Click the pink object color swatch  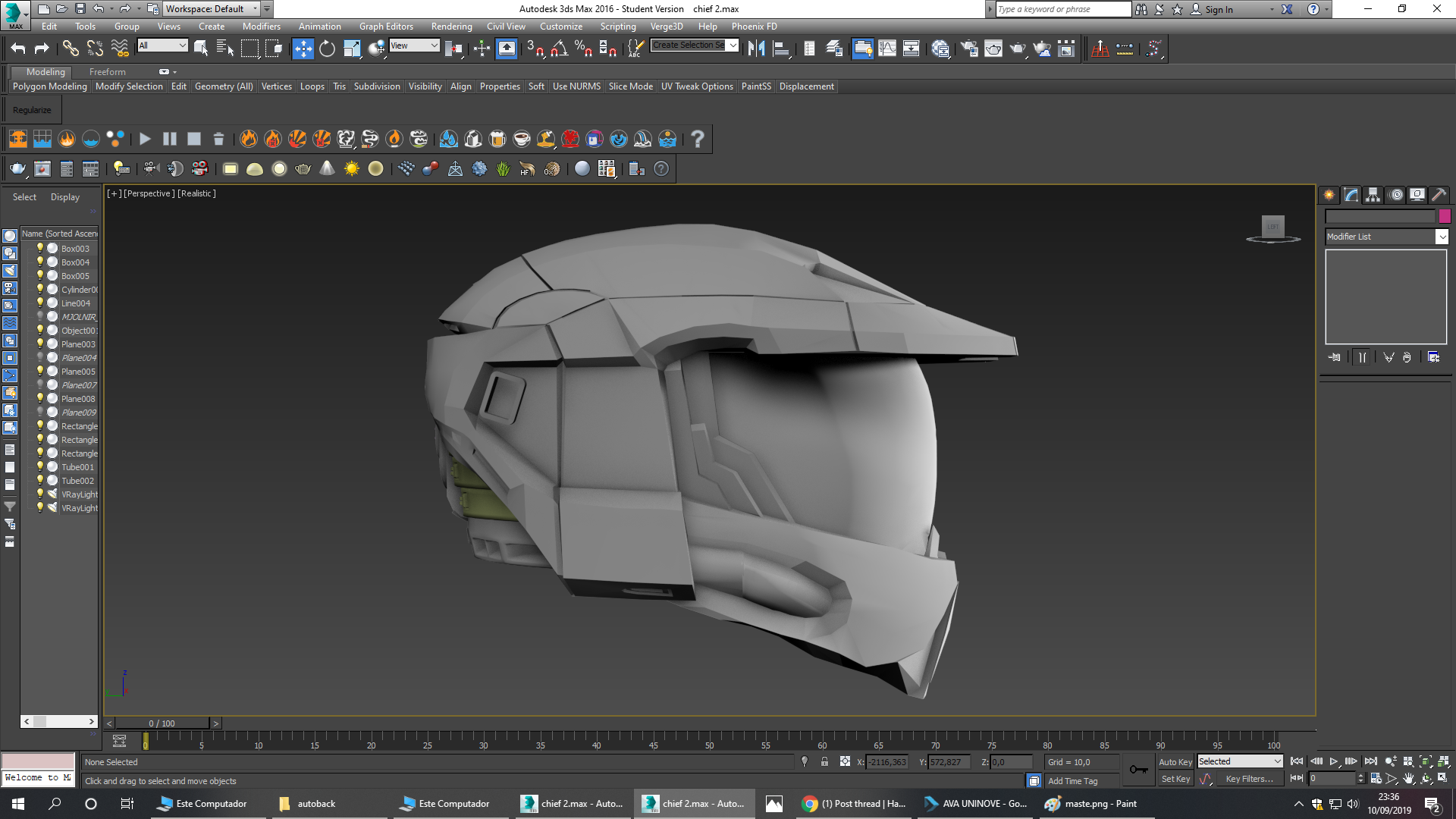click(1445, 216)
